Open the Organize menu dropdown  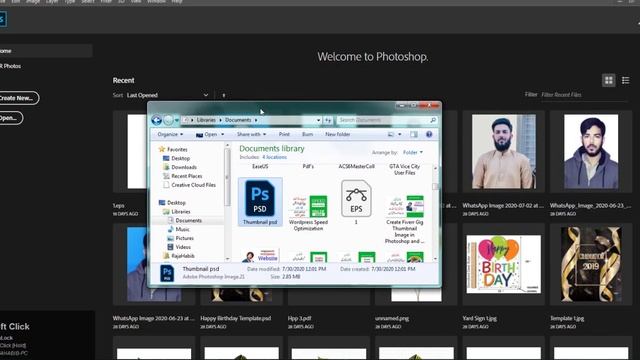170,134
